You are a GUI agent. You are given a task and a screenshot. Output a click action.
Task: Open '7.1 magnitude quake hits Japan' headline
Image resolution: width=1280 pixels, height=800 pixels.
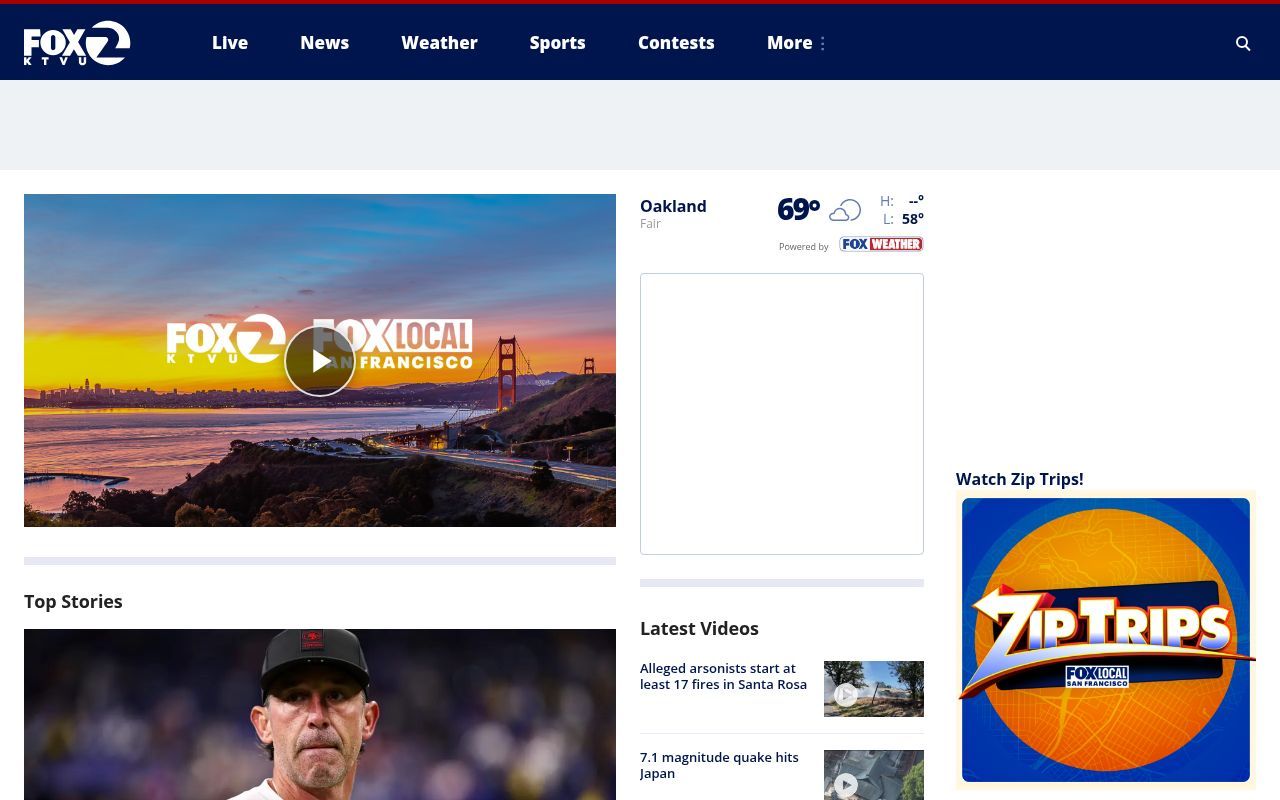pos(719,765)
